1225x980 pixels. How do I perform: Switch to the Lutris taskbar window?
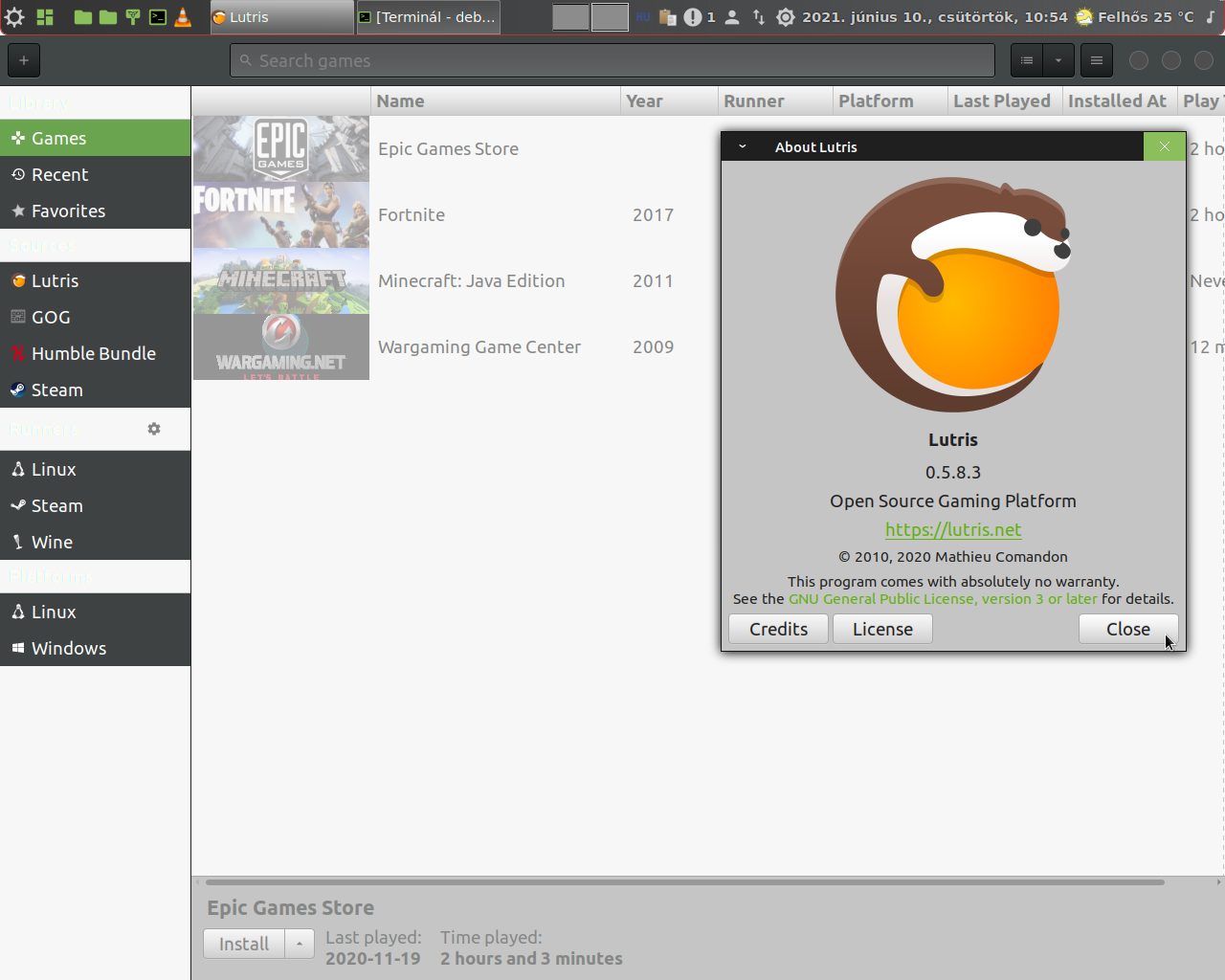[x=281, y=17]
